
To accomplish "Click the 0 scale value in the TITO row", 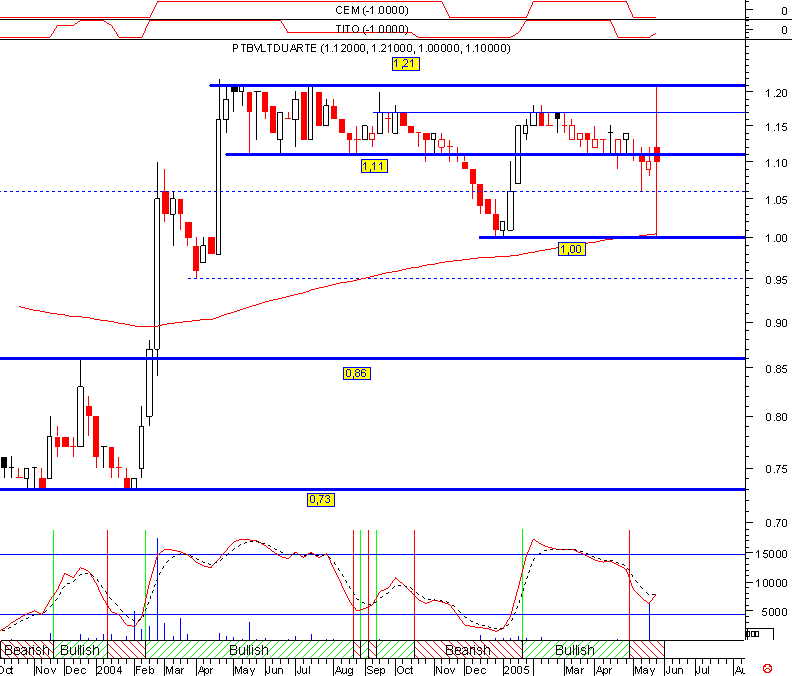I will (784, 30).
